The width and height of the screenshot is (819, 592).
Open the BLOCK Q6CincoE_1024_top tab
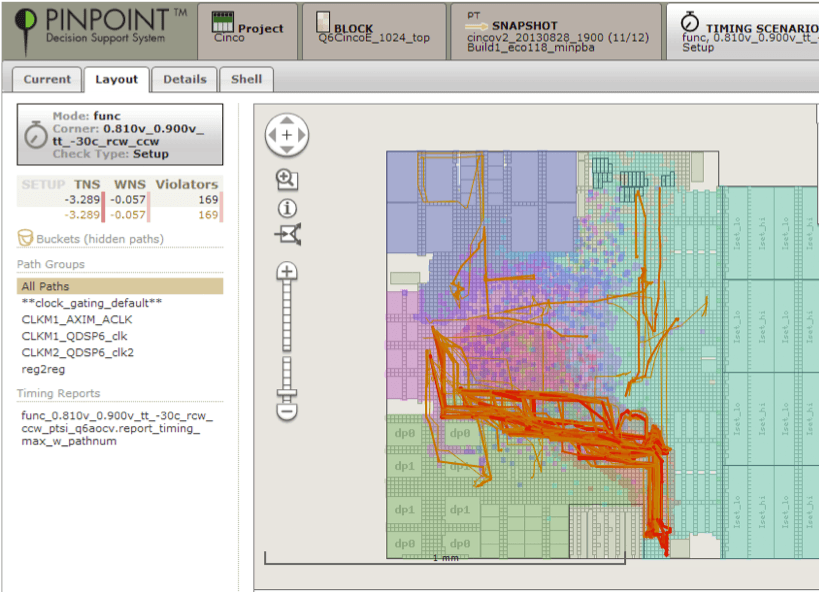coord(374,31)
